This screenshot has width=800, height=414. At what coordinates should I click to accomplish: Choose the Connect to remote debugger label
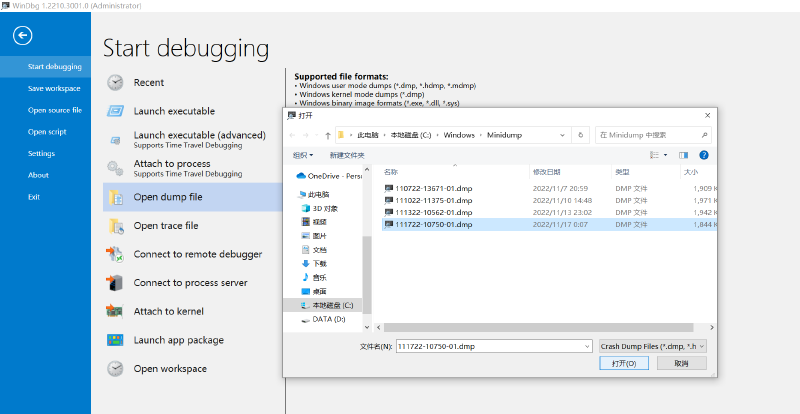198,254
